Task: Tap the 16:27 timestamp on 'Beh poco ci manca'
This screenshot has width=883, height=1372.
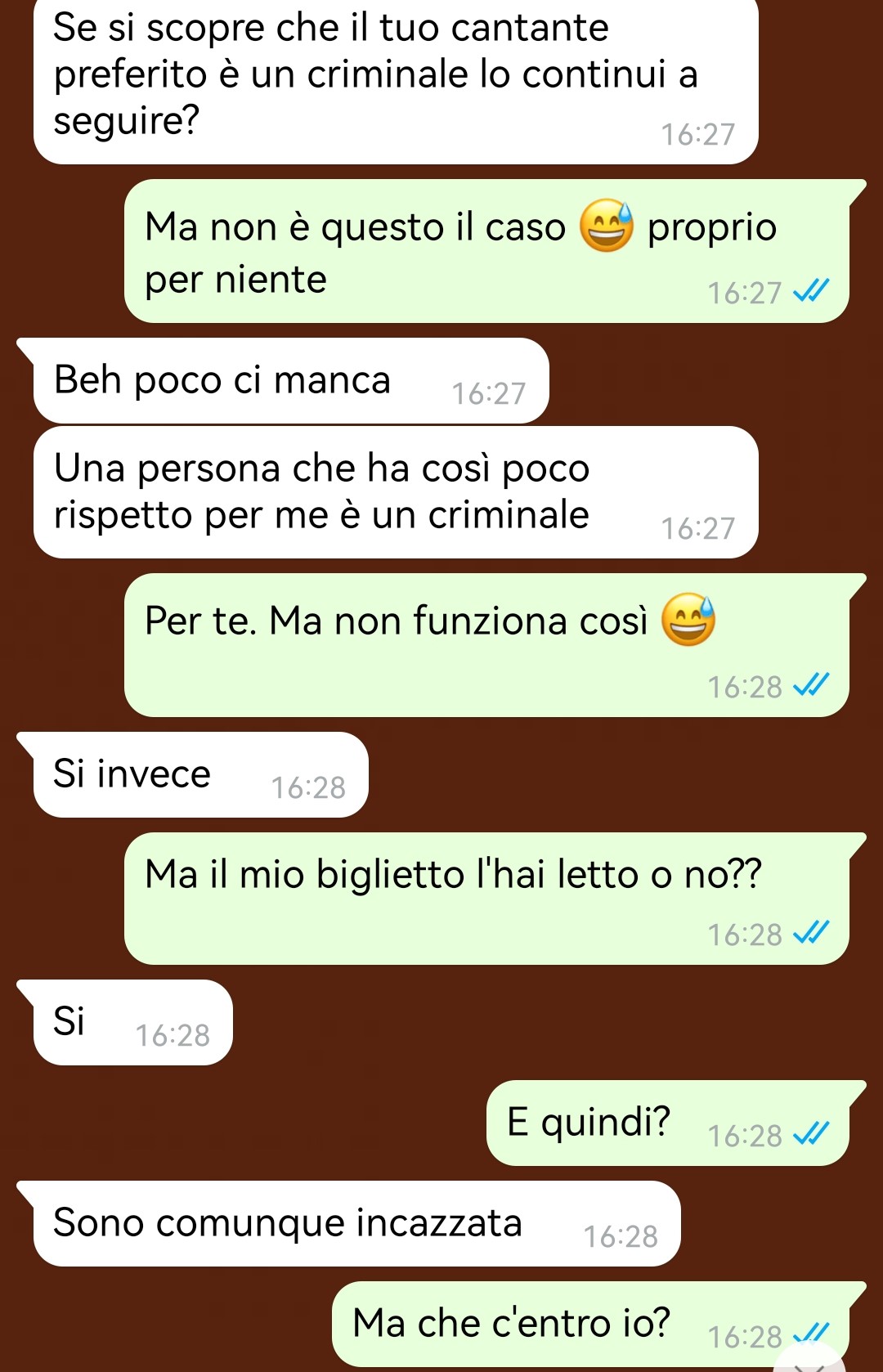Action: click(x=489, y=393)
